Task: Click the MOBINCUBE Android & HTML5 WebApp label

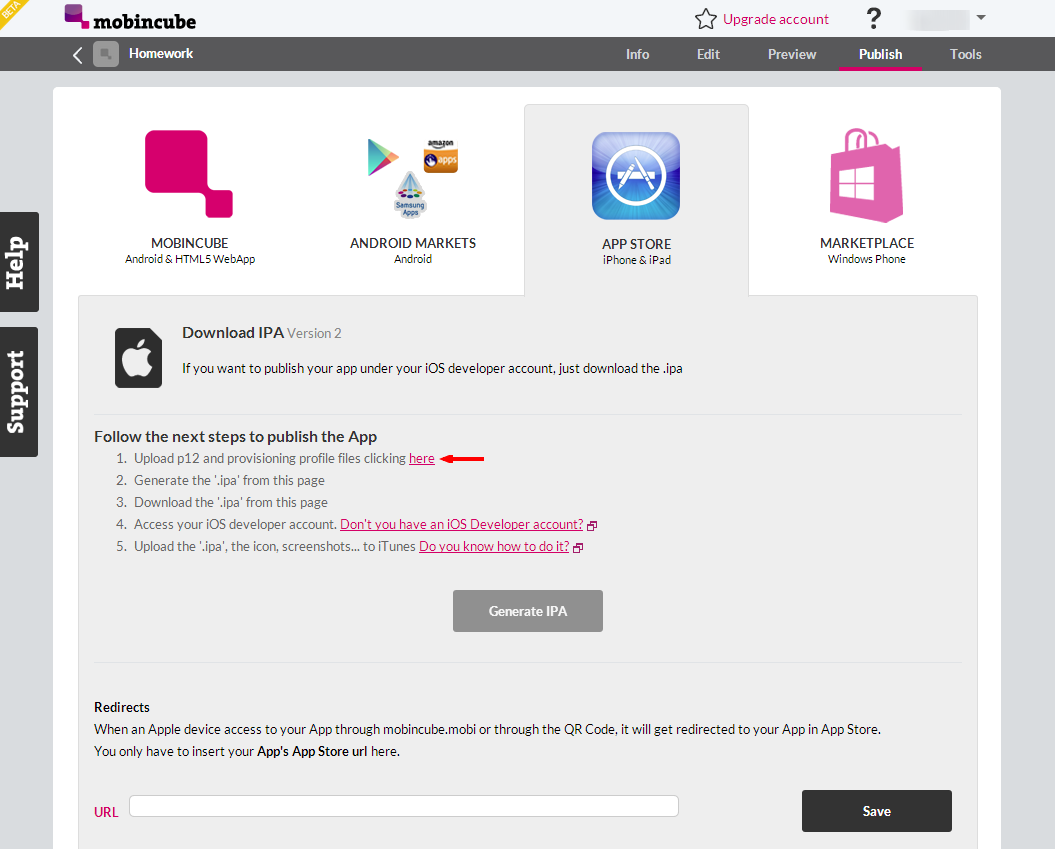Action: click(190, 250)
